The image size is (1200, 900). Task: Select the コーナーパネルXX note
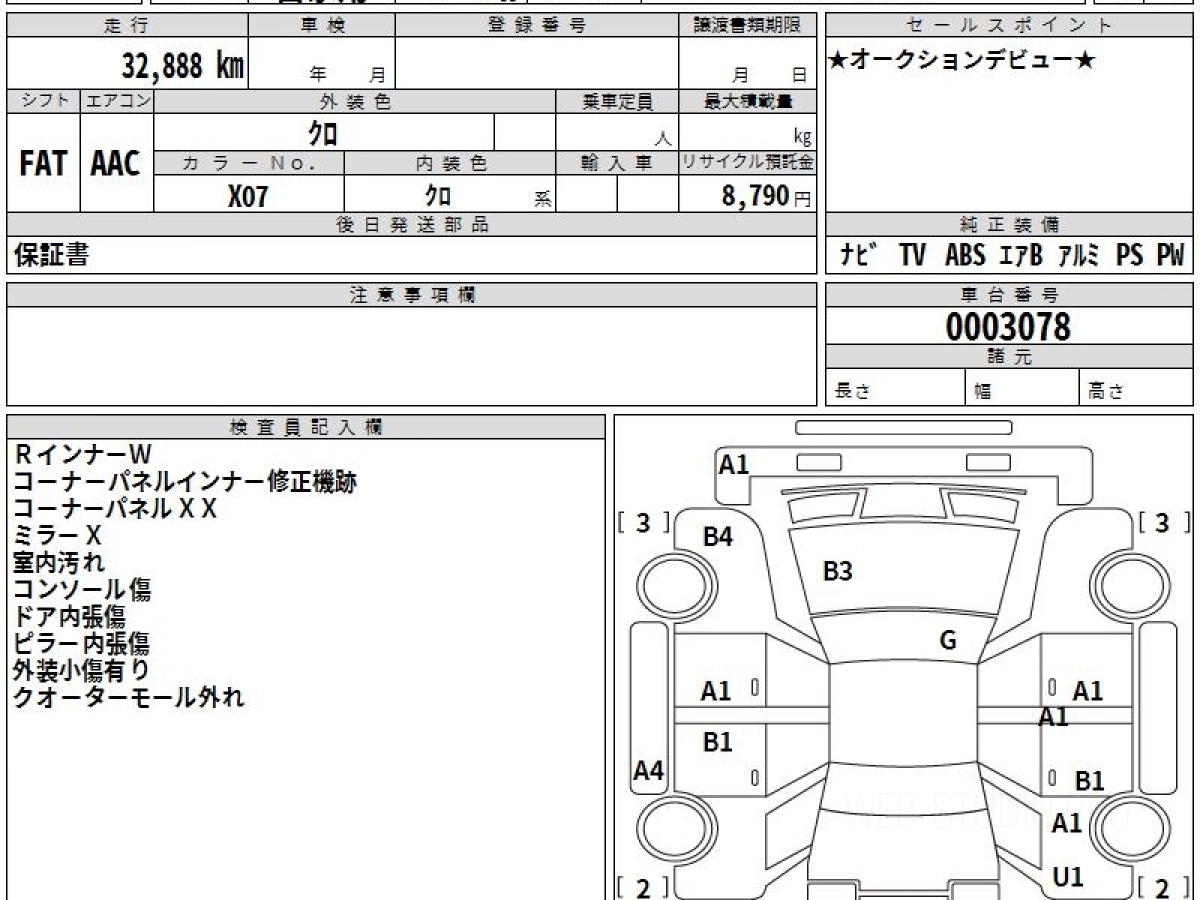click(x=115, y=509)
